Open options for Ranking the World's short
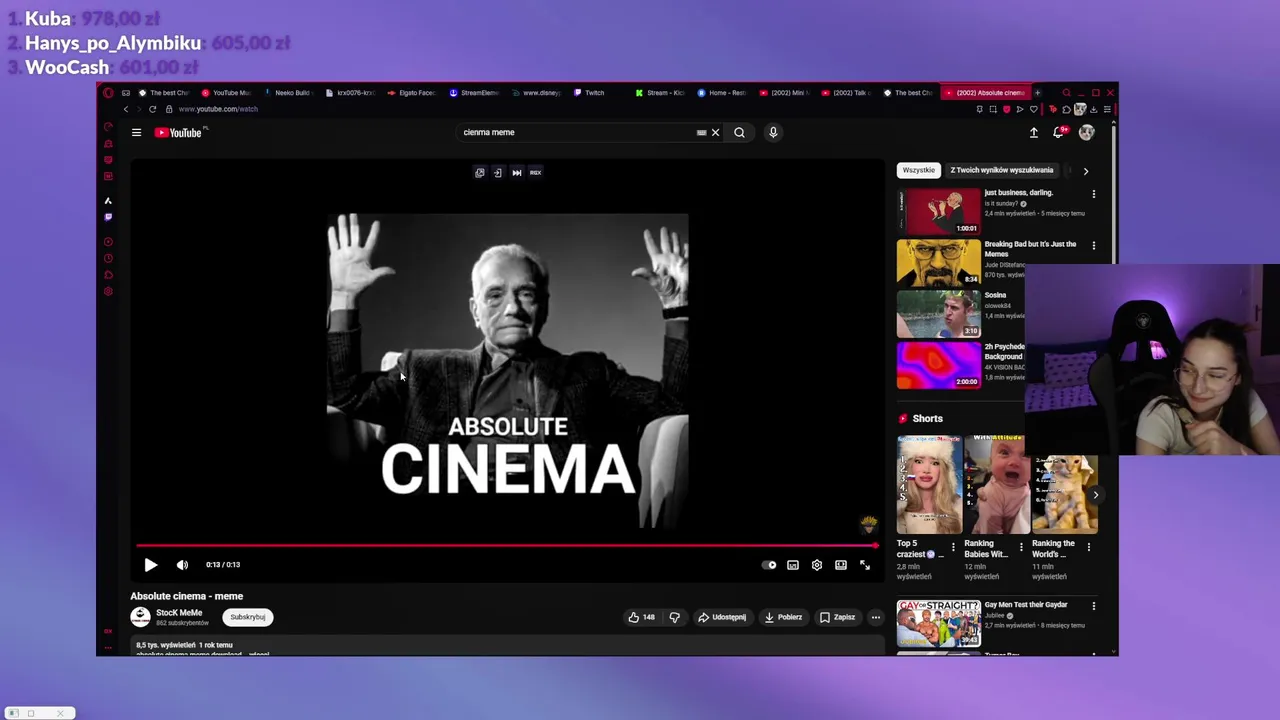The width and height of the screenshot is (1280, 720). pos(1089,547)
